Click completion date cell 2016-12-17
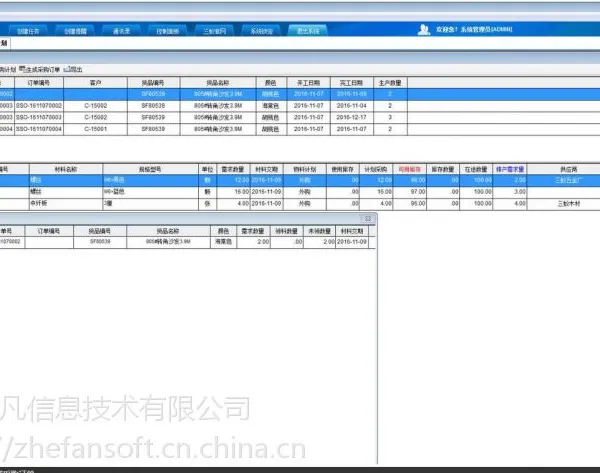The height and width of the screenshot is (473, 600). click(352, 117)
